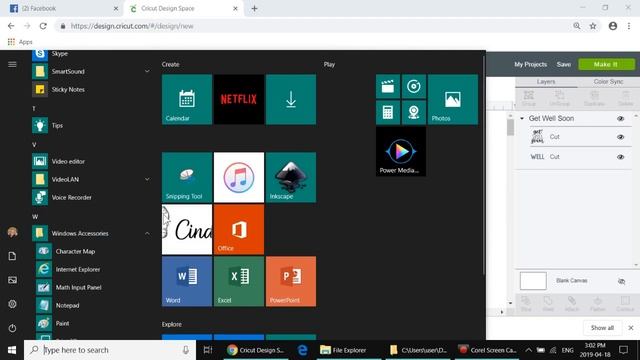Open the Groove Music disc tile

(x=413, y=87)
